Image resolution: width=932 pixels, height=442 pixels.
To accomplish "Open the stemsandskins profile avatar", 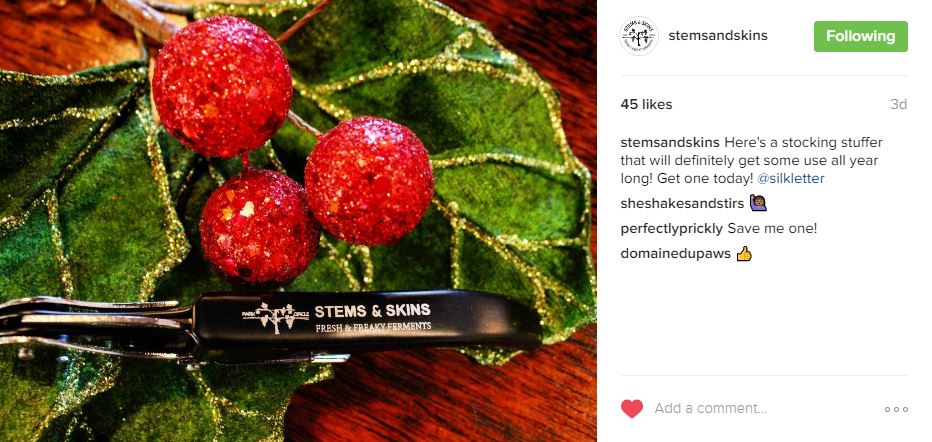I will point(639,36).
